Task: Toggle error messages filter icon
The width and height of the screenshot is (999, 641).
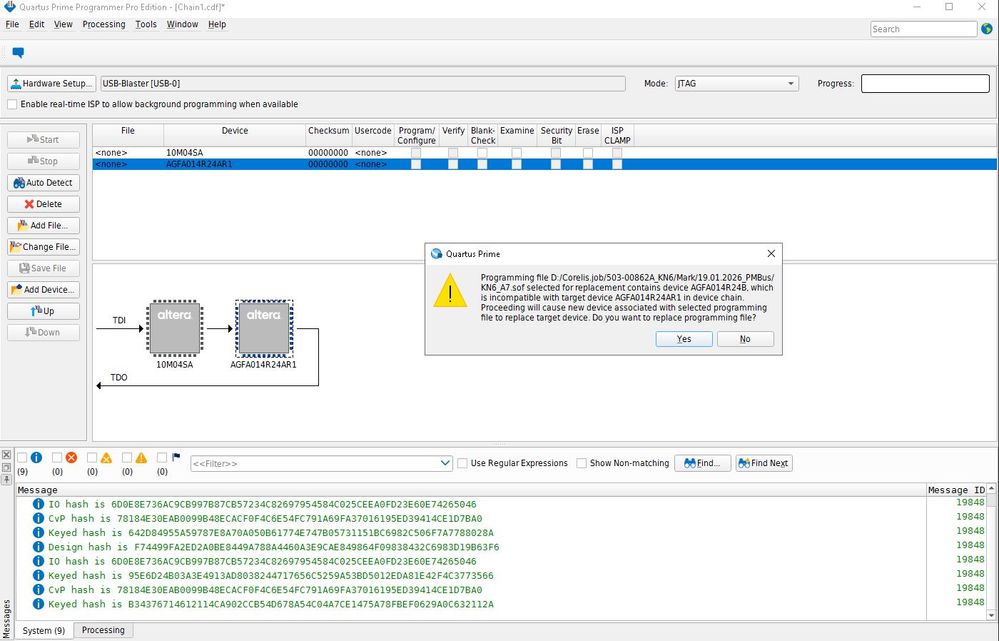Action: tap(71, 457)
